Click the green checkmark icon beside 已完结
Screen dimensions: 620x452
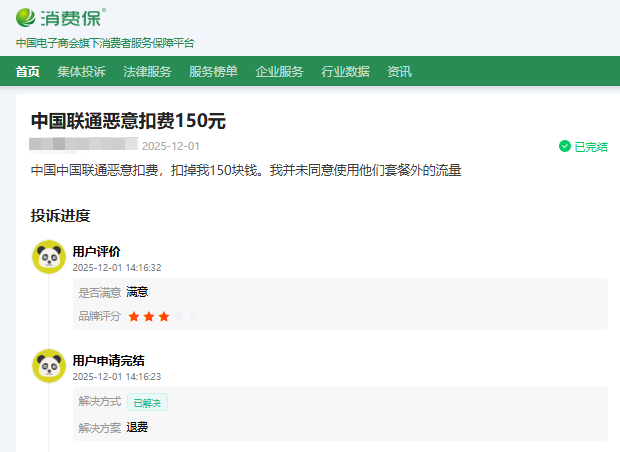click(564, 146)
